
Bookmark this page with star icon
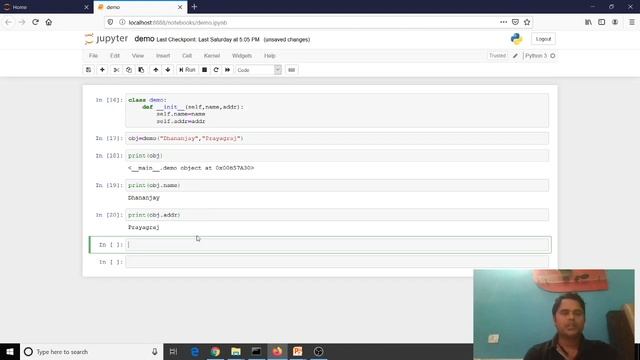(x=527, y=22)
